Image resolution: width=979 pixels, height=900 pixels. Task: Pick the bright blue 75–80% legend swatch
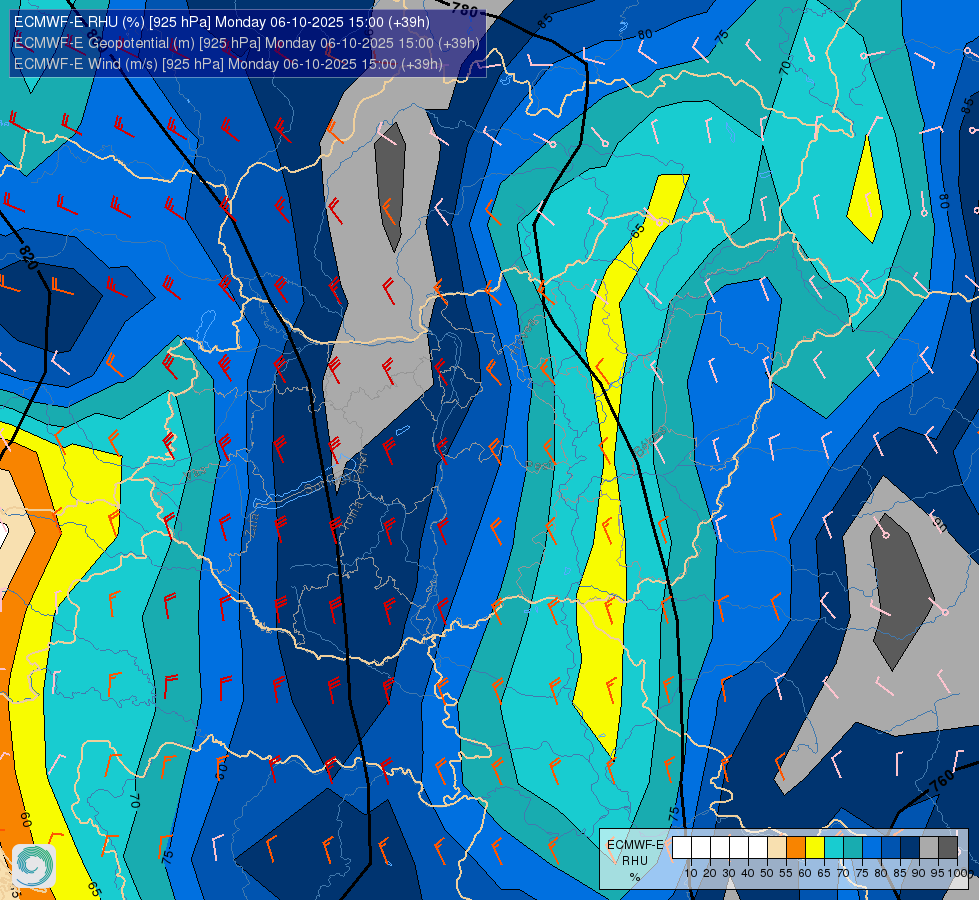(x=872, y=848)
